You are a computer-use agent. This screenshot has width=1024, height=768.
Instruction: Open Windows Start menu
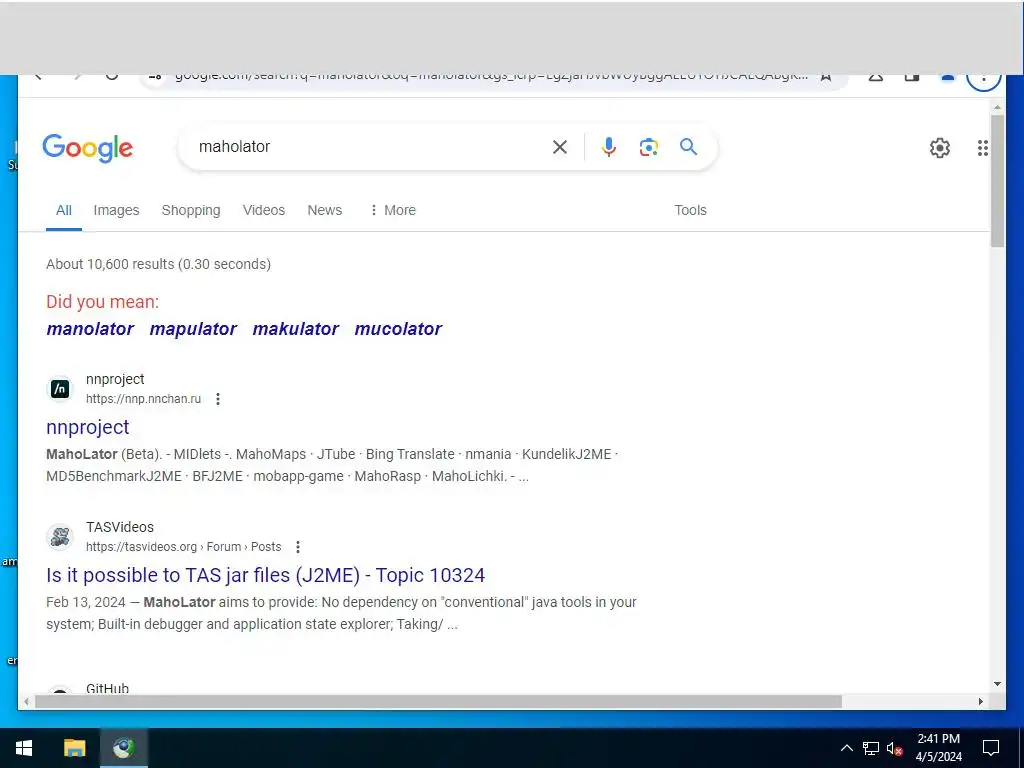[24, 748]
